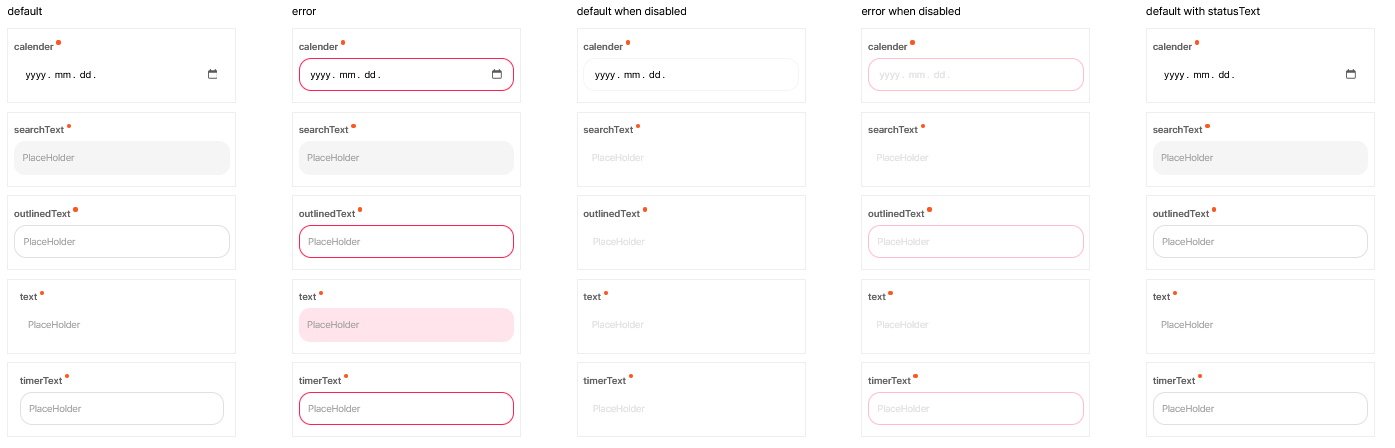Focus searchText input in statusText column
Screen dimensions: 1395x448
pos(1260,158)
